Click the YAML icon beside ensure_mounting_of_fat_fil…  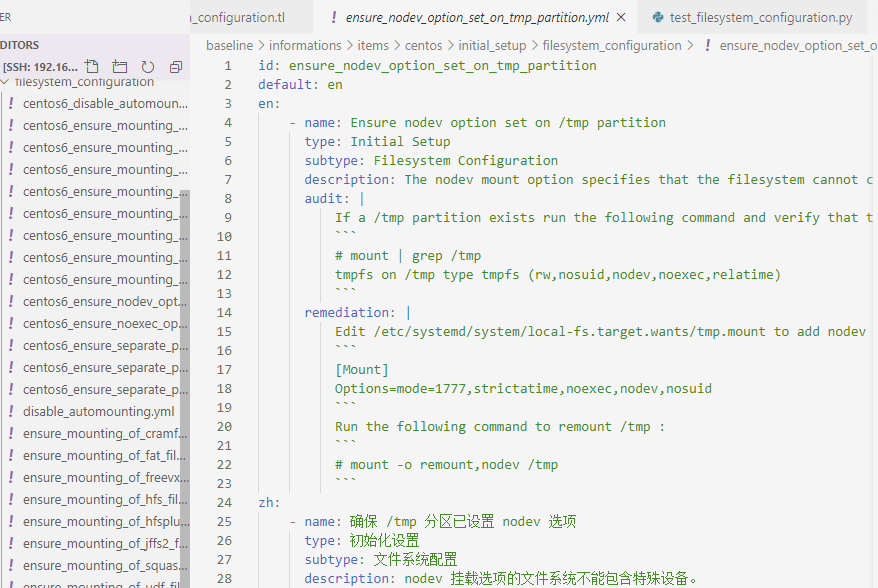(x=11, y=455)
